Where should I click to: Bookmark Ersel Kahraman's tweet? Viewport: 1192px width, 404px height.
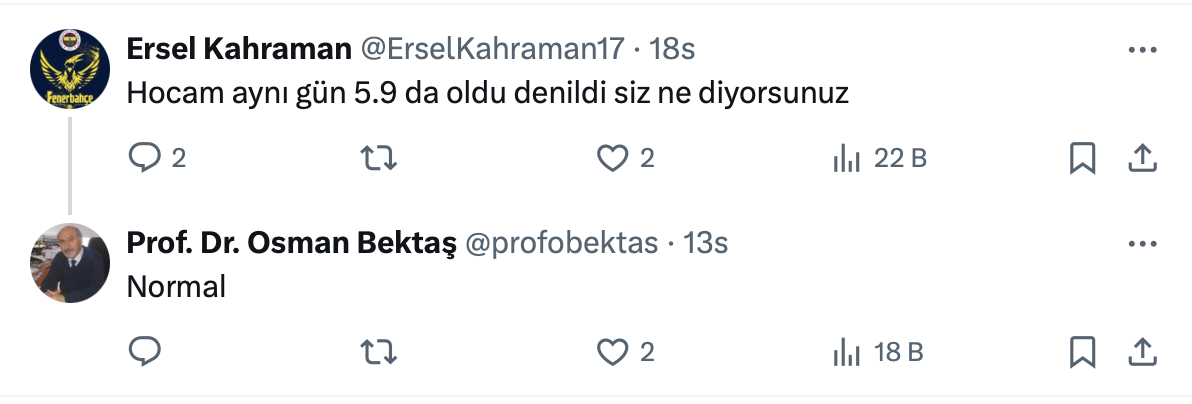[x=1082, y=158]
